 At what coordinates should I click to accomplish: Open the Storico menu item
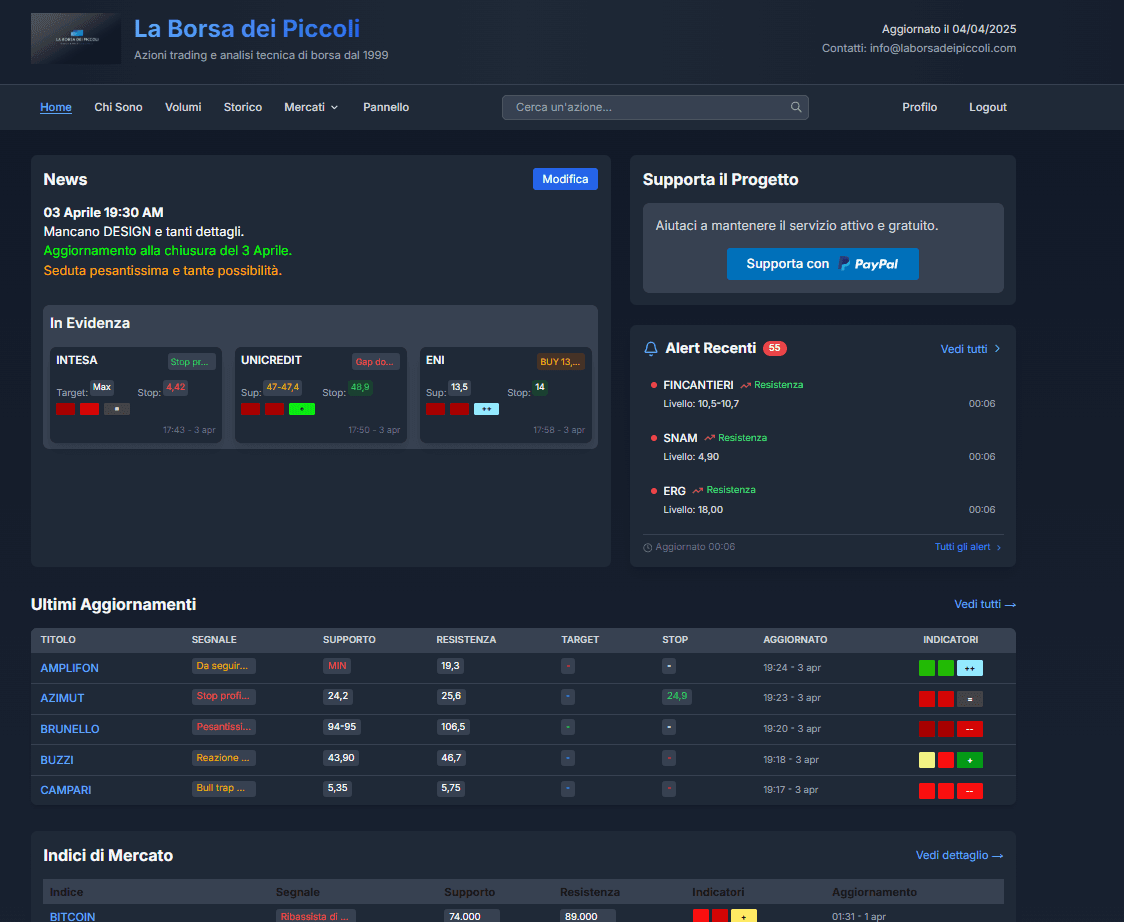point(243,107)
